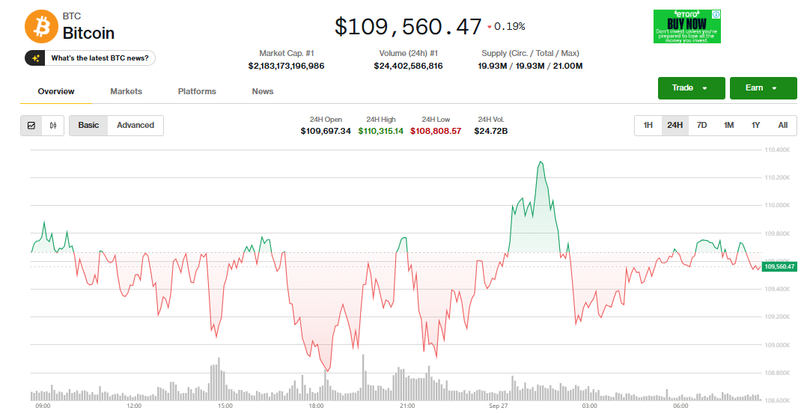Switch to Advanced chart mode
The image size is (810, 413).
point(135,125)
